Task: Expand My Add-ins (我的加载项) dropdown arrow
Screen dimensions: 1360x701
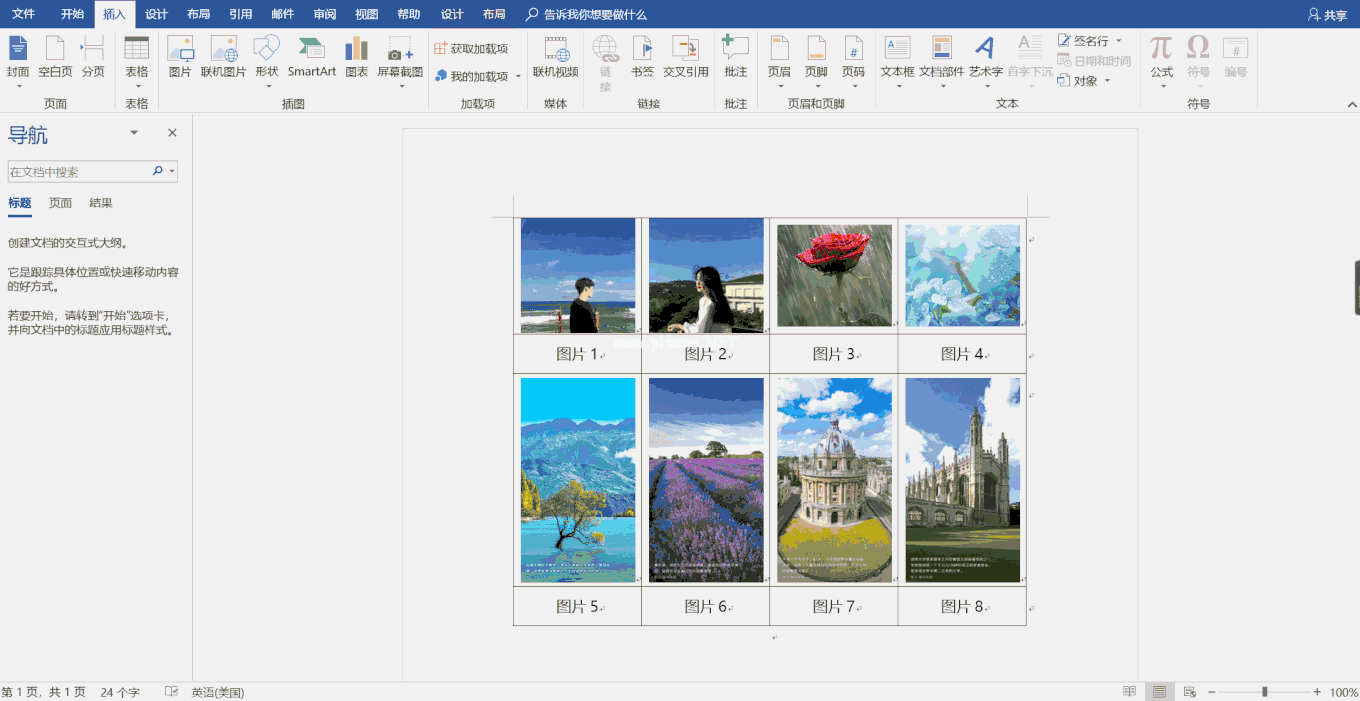Action: (518, 77)
